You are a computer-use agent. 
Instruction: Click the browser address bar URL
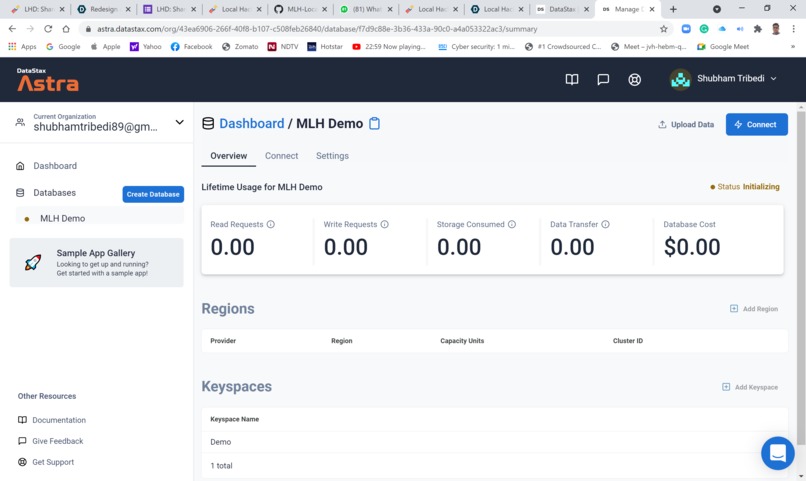click(317, 29)
